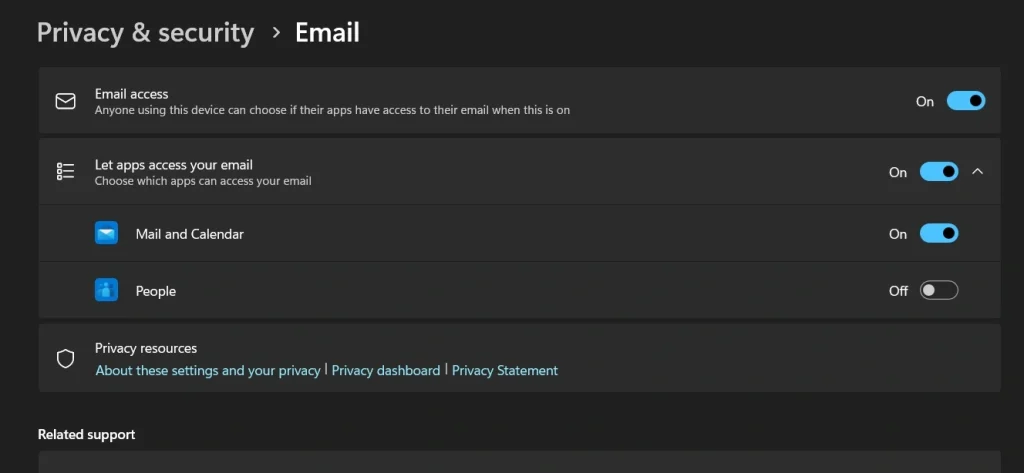This screenshot has width=1024, height=473.
Task: Select the Email access description text
Action: 332,110
